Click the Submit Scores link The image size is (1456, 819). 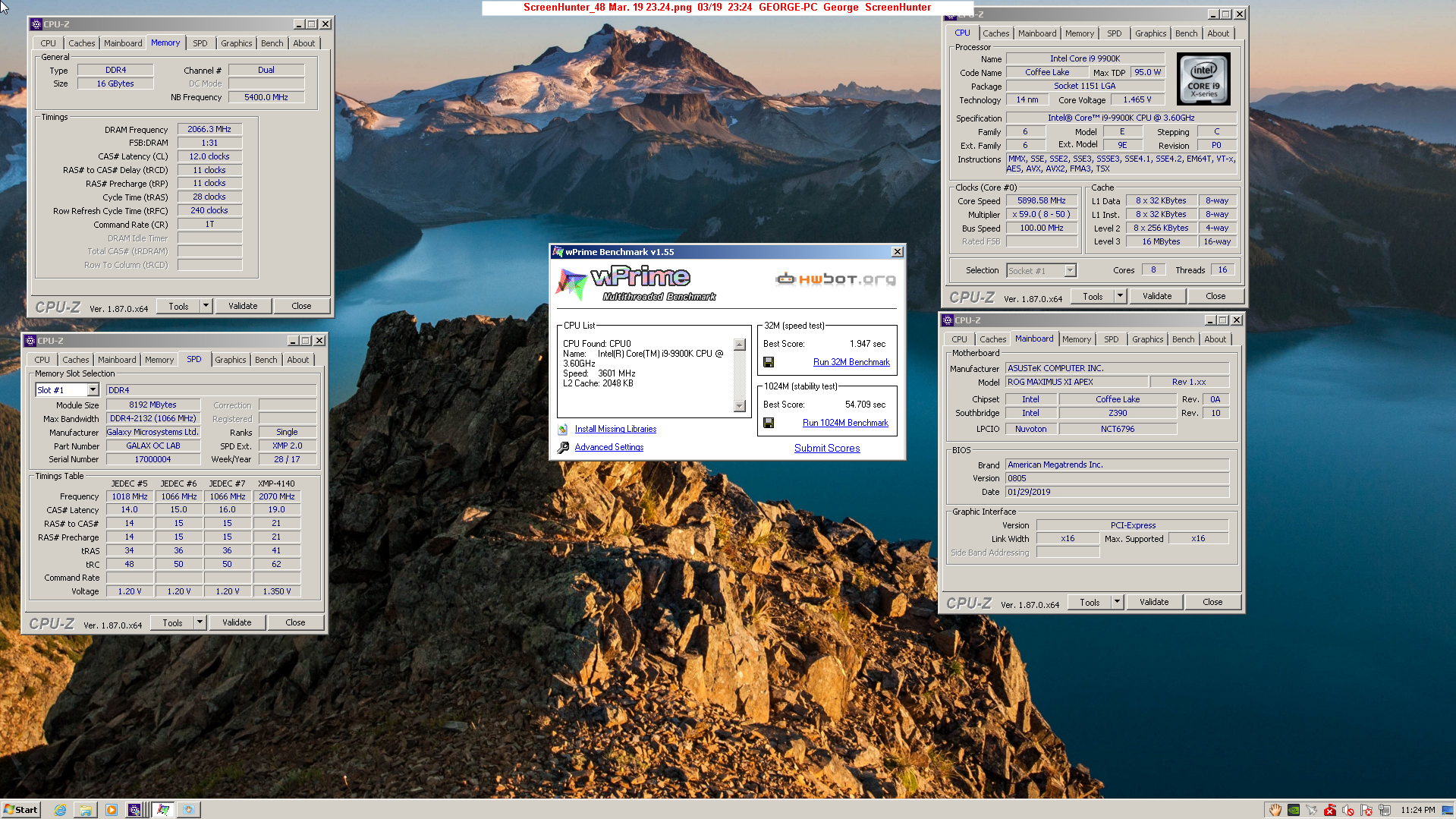(827, 449)
